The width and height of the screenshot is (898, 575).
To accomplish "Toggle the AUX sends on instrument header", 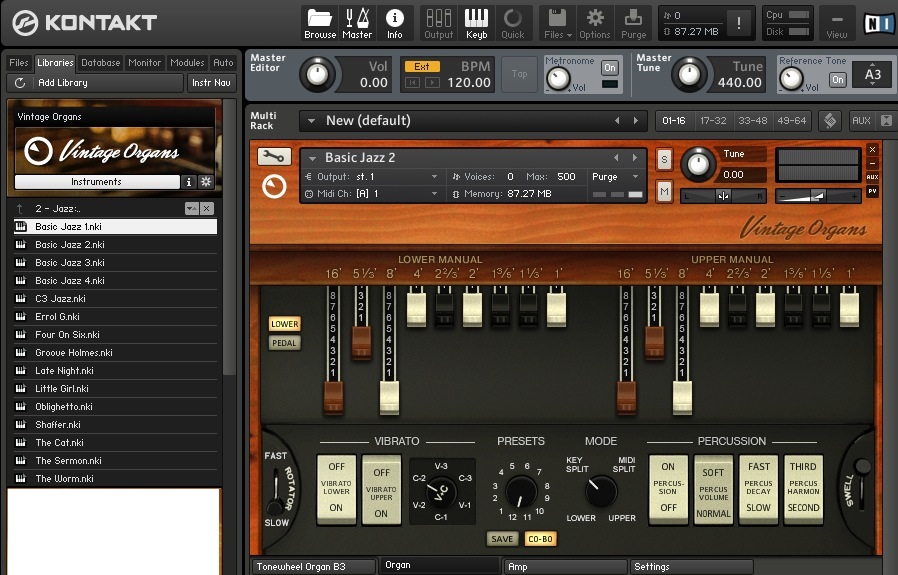I will 872,178.
